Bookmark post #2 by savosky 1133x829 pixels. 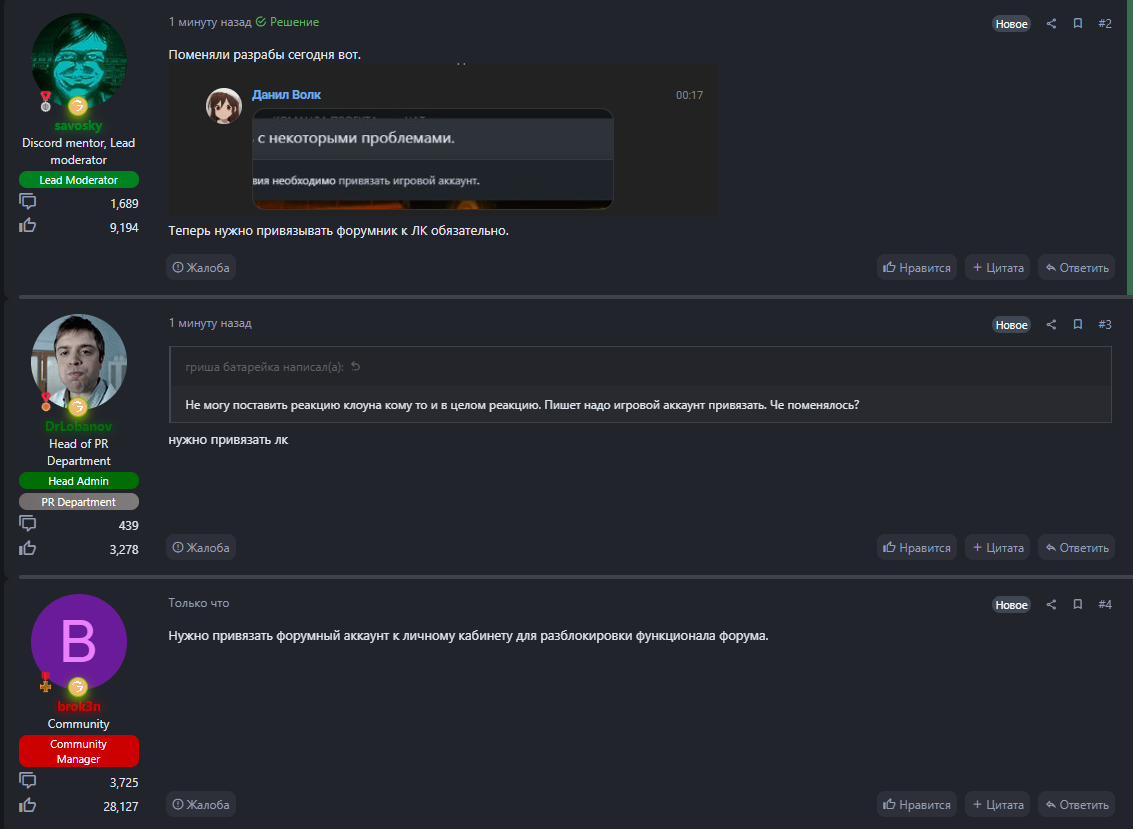pyautogui.click(x=1078, y=24)
